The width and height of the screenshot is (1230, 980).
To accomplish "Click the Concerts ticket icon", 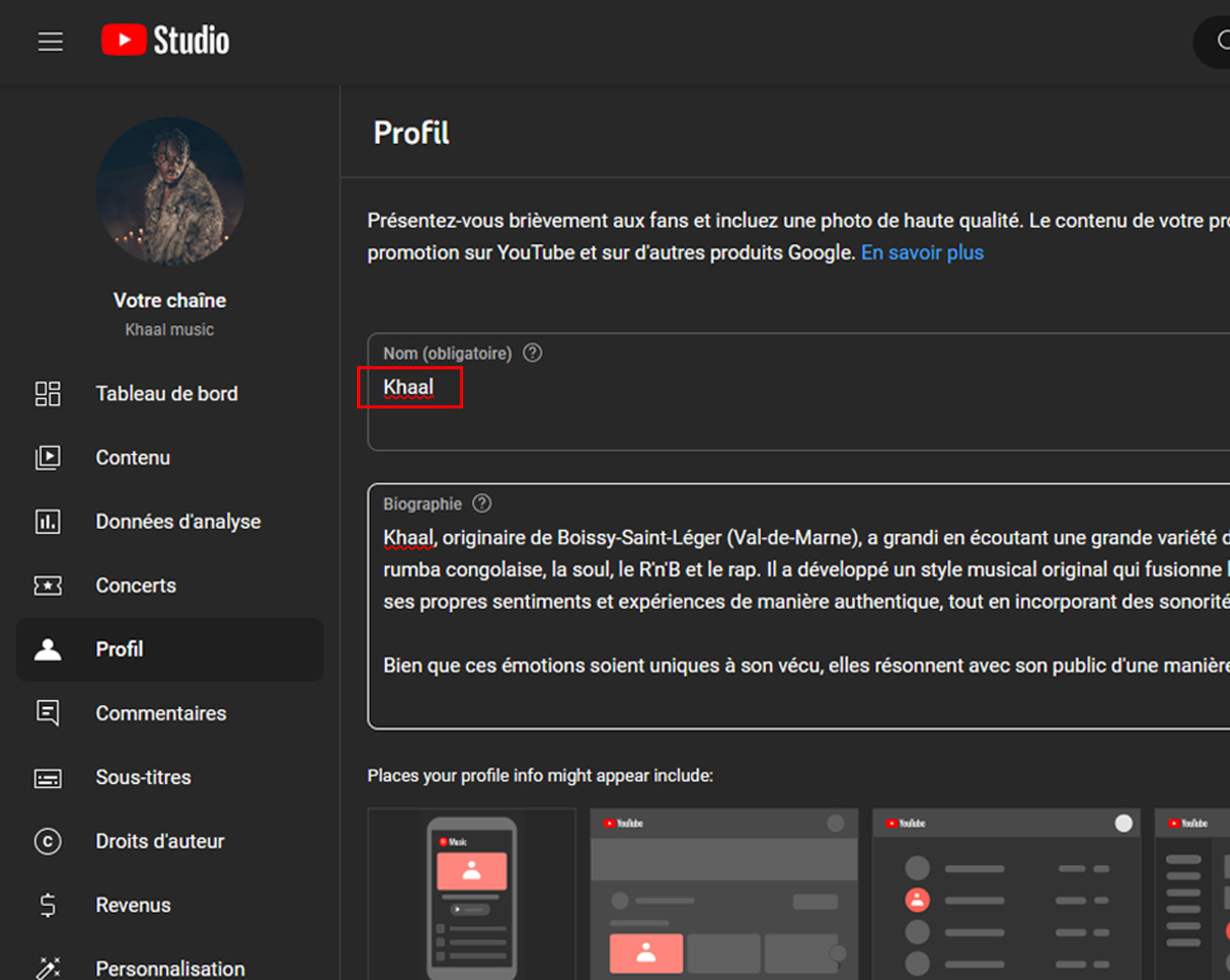I will [48, 586].
